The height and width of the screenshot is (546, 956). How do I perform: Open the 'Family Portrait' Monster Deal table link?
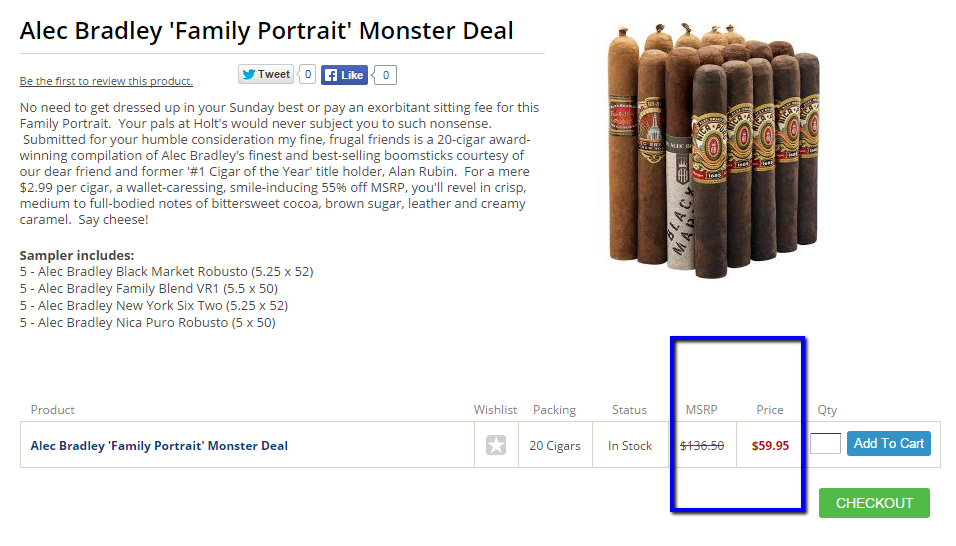coord(159,446)
